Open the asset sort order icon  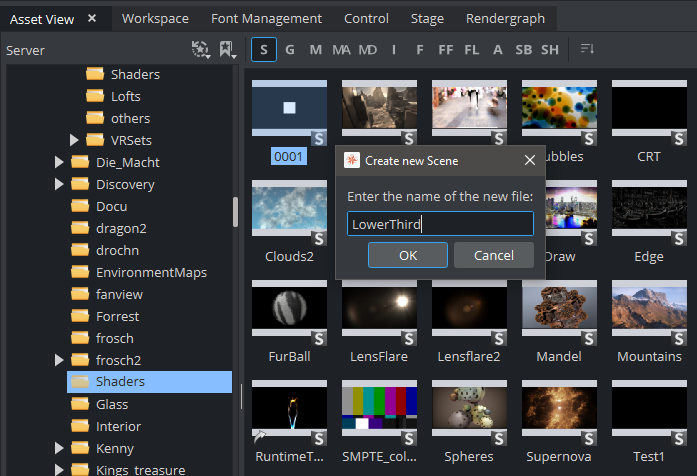click(x=587, y=49)
